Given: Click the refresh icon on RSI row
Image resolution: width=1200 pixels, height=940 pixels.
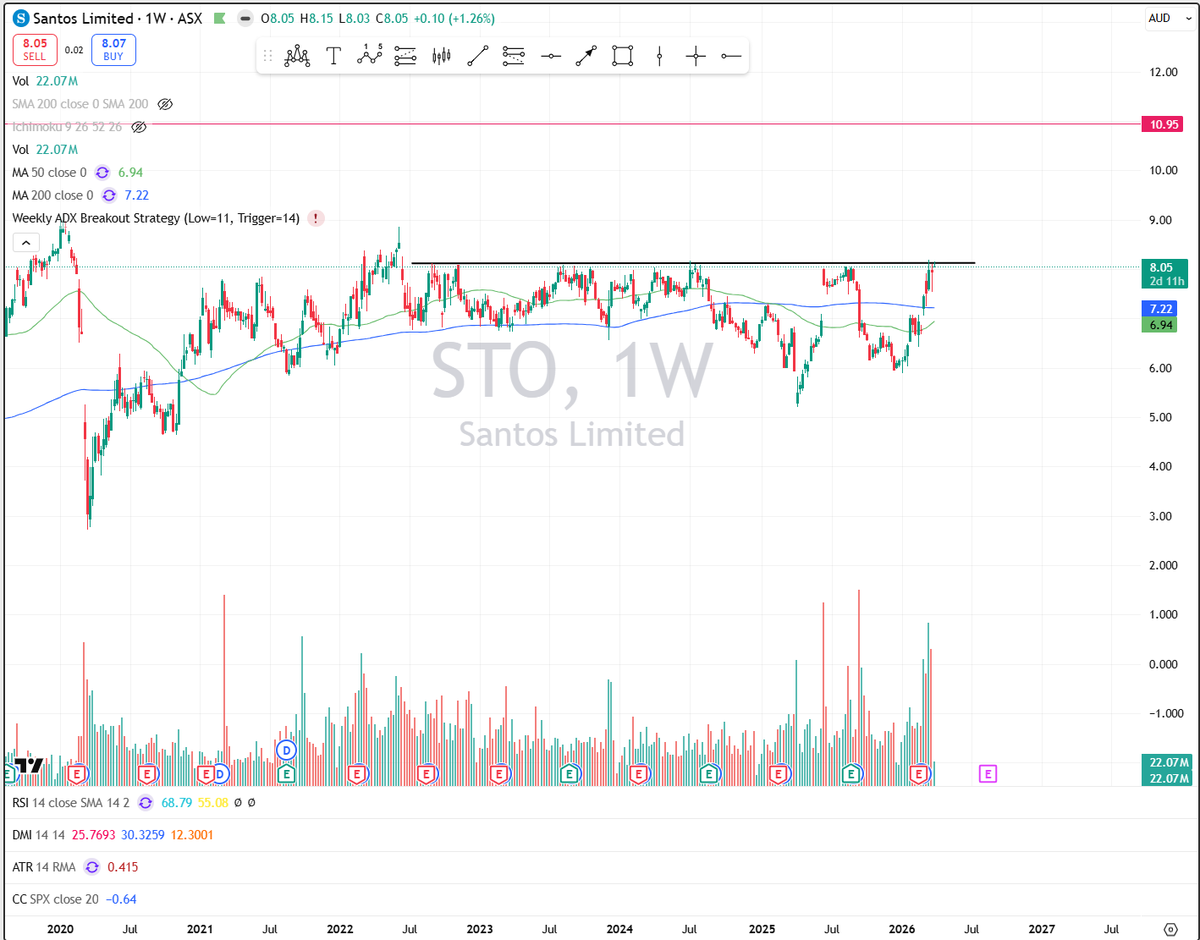Looking at the screenshot, I should click(x=145, y=802).
